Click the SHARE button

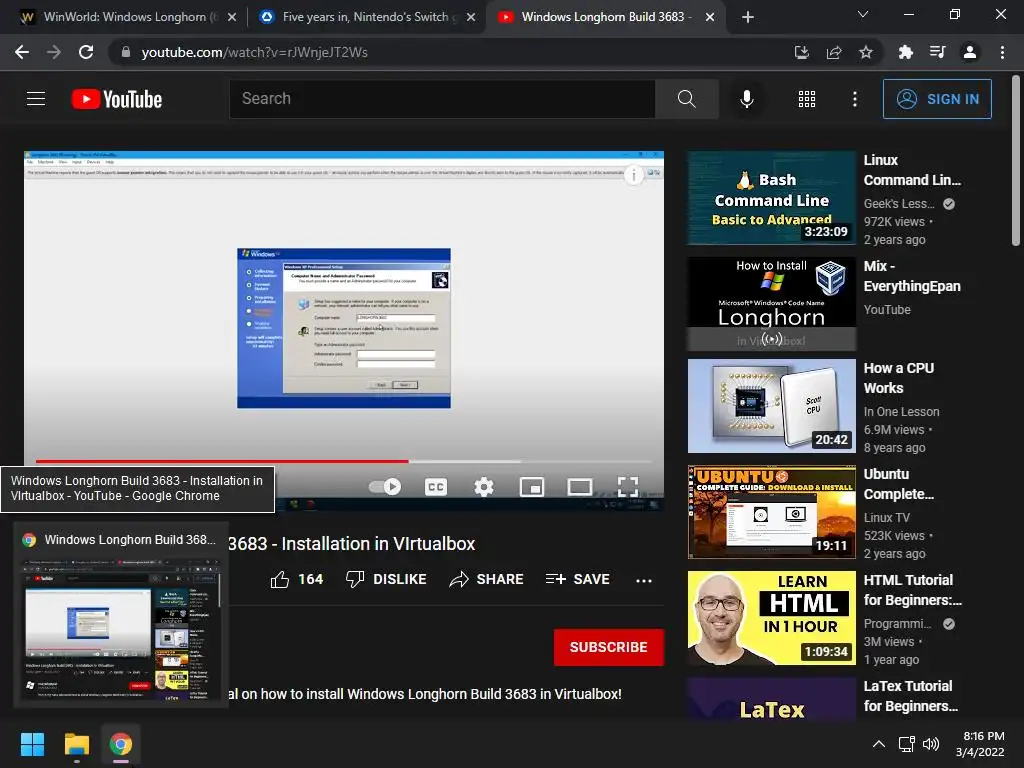click(x=486, y=579)
